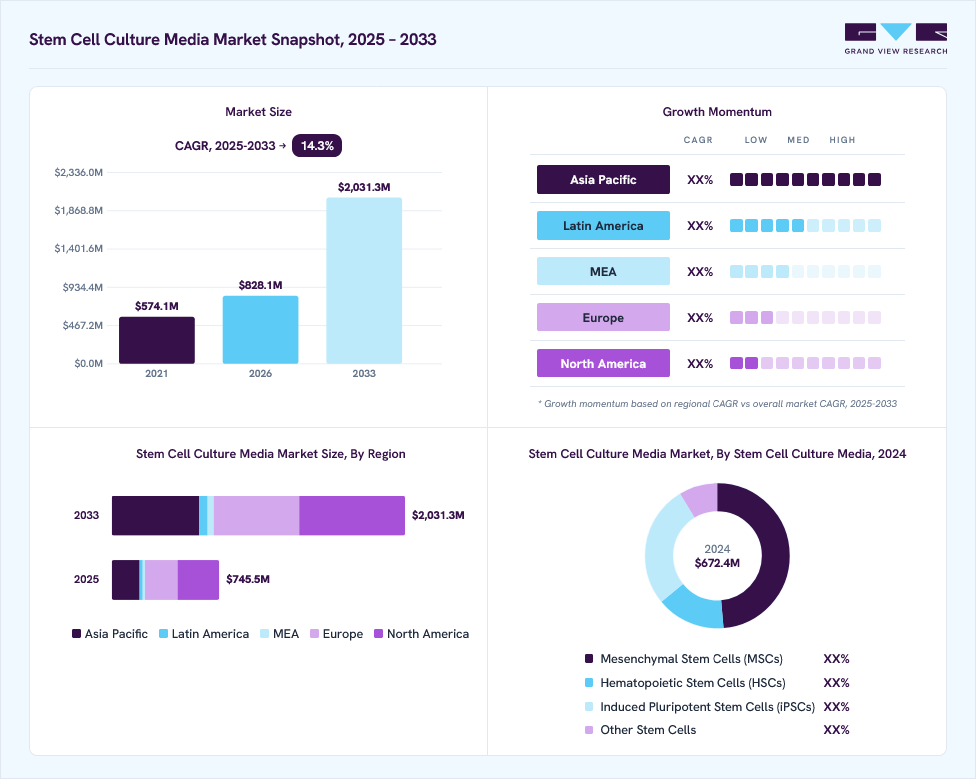Click the Europe momentum indicator squares
Image resolution: width=976 pixels, height=780 pixels.
coord(805,317)
